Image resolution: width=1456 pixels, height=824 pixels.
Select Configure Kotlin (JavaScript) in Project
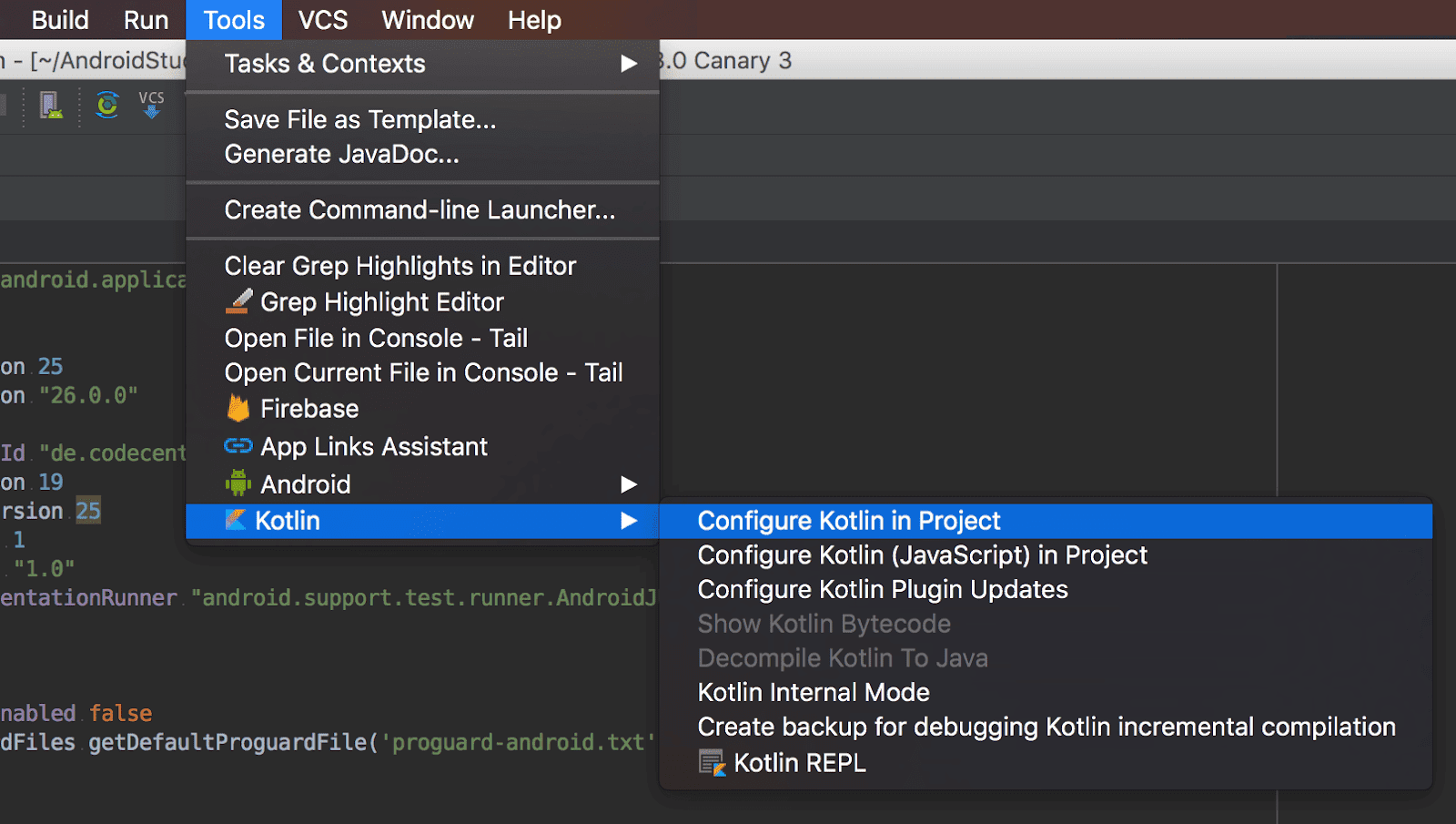click(x=922, y=554)
